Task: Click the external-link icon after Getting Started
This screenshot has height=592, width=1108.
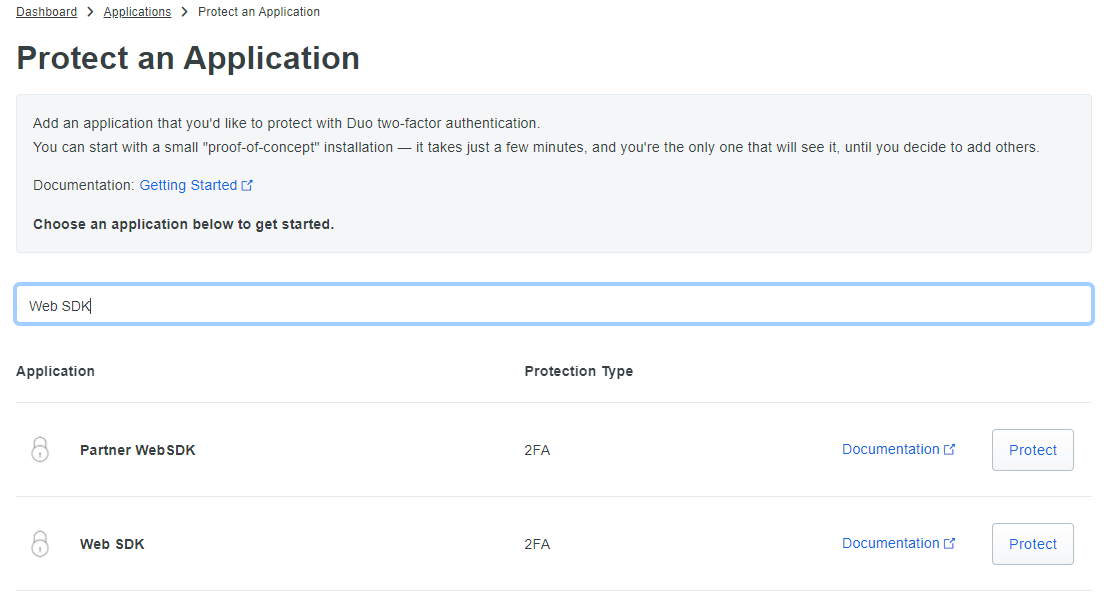Action: coord(246,185)
